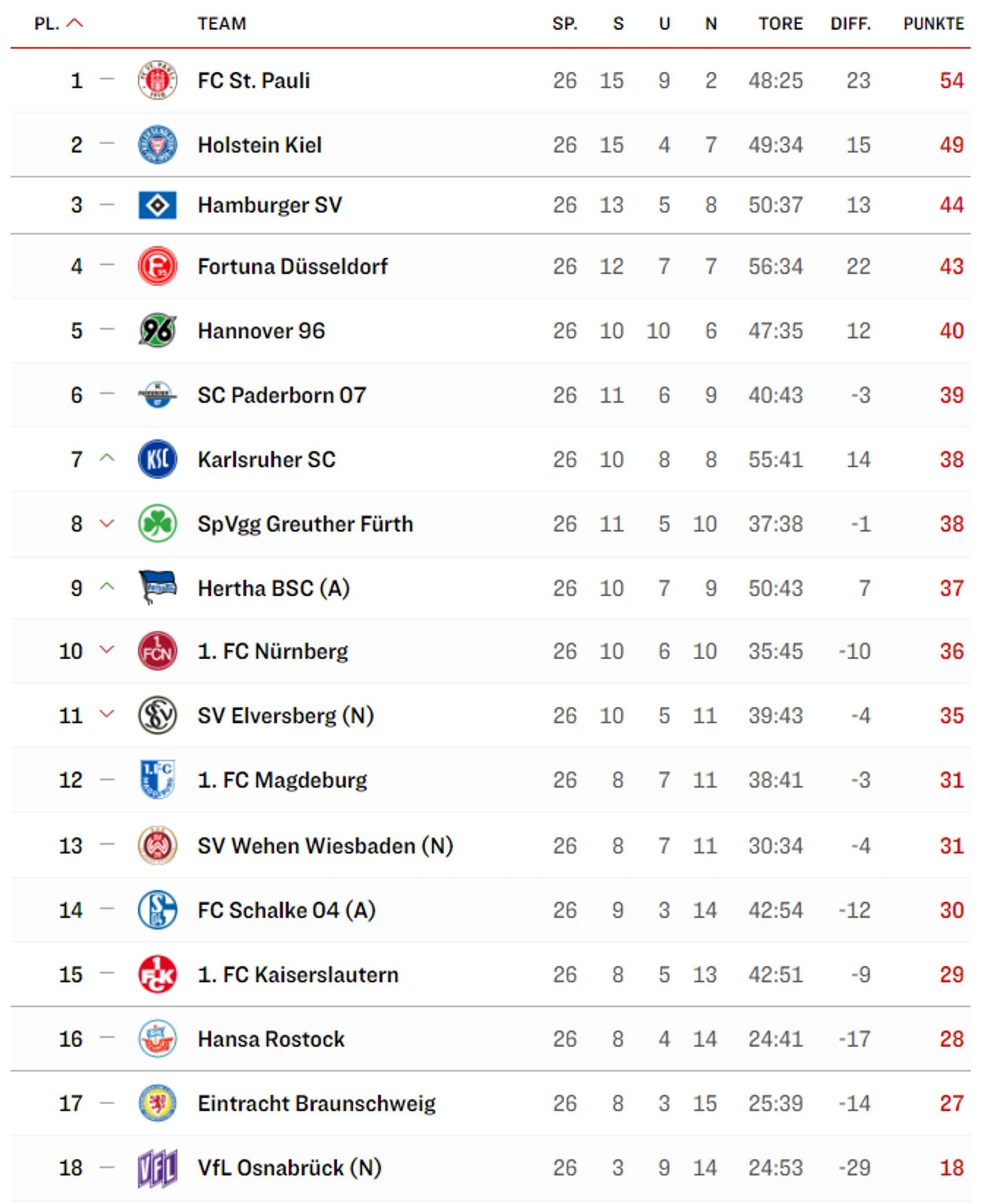
Task: Click the Hannover 96 logo
Action: point(157,330)
